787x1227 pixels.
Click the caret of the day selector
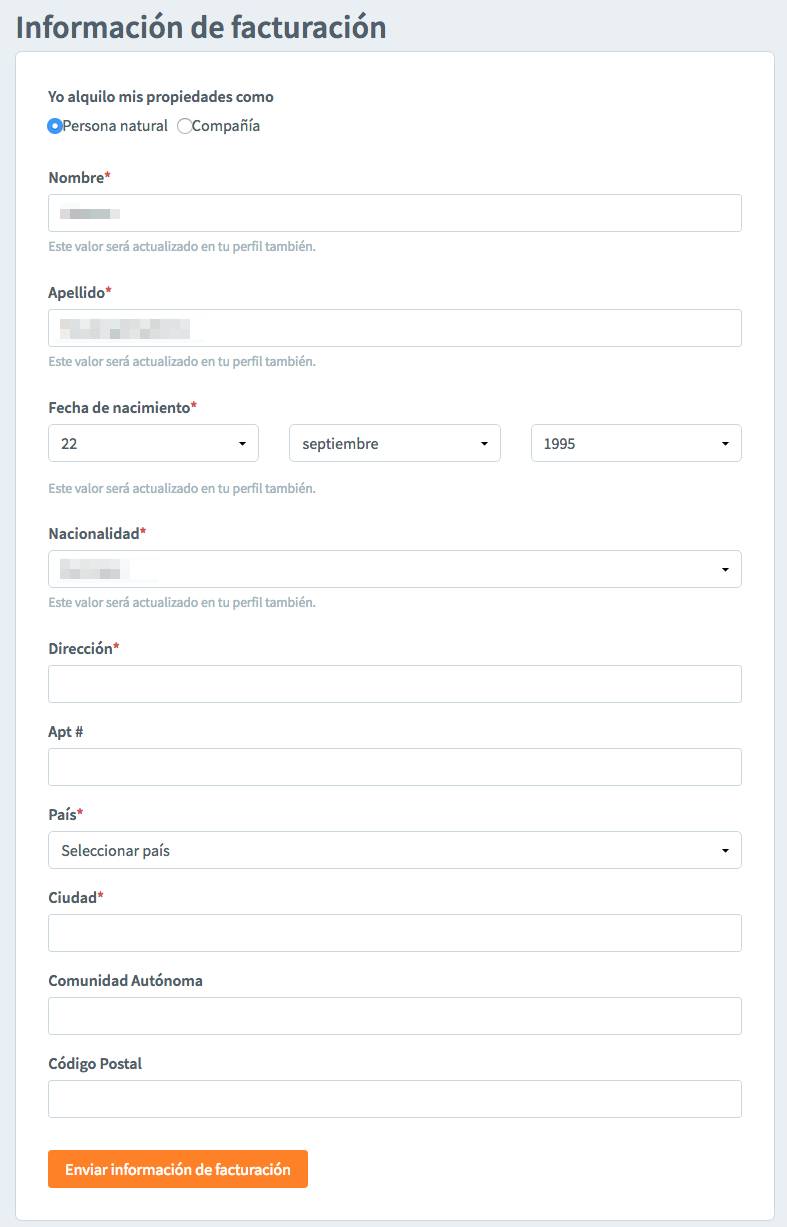click(x=242, y=444)
